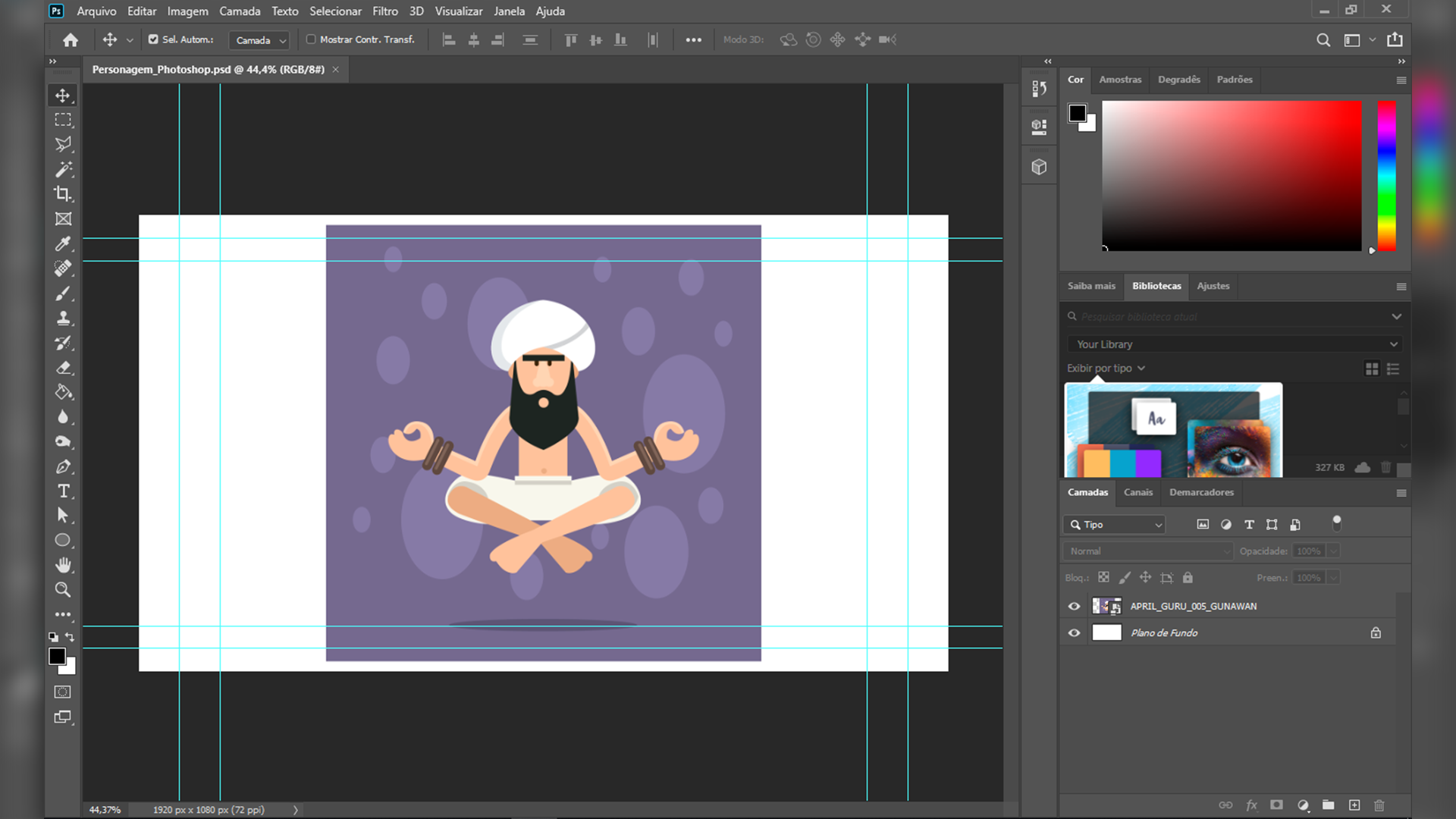Select the Paint Bucket tool

tap(63, 392)
